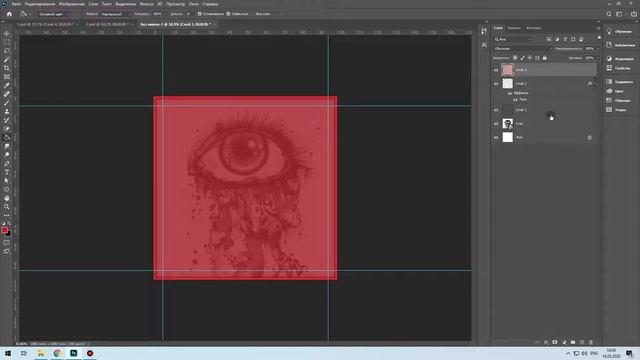The width and height of the screenshot is (640, 360).
Task: Add layer style fx icon at panel bottom
Action: coord(546,342)
